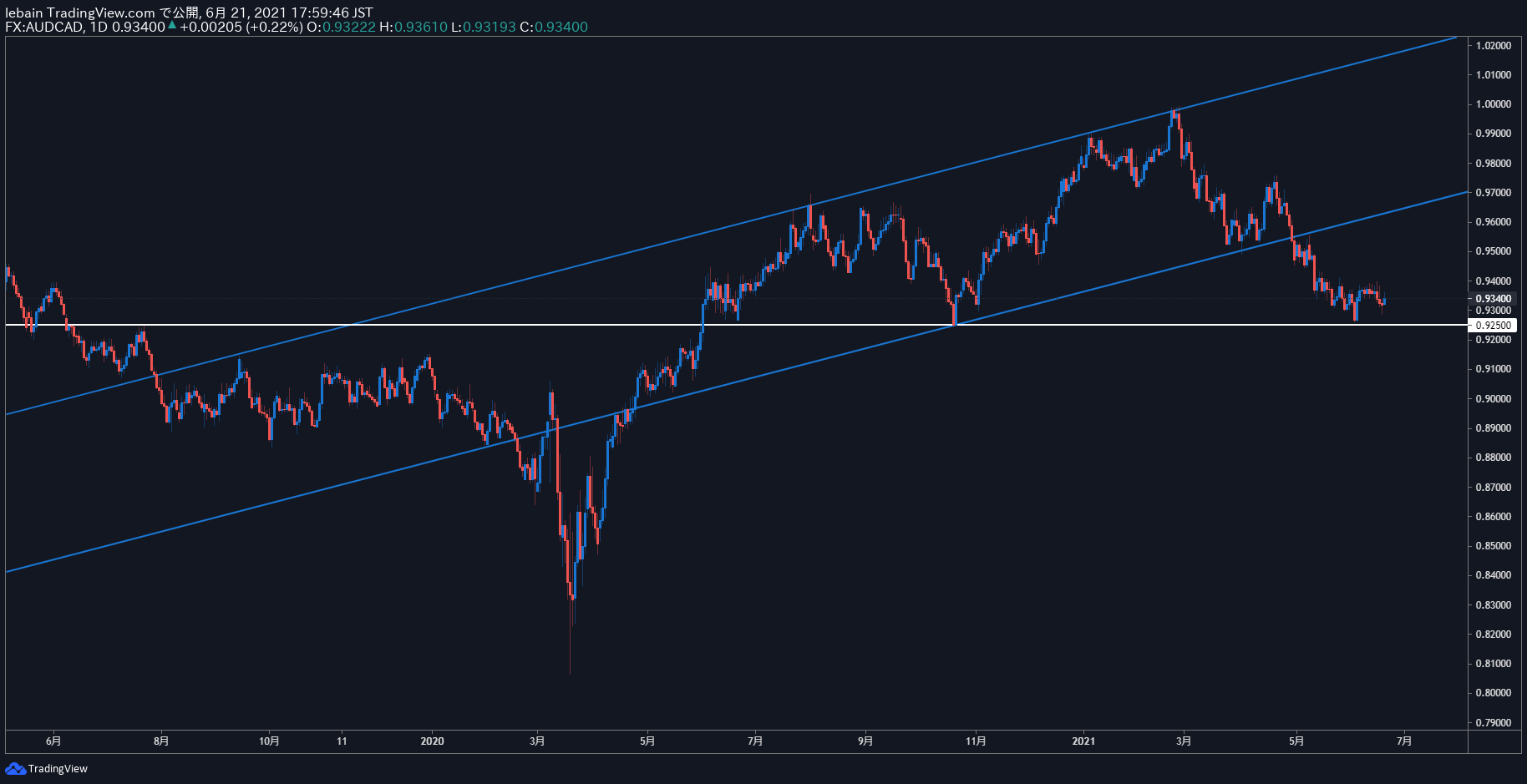Click the TradingView logo icon at the bottom
This screenshot has width=1527, height=784.
16,768
